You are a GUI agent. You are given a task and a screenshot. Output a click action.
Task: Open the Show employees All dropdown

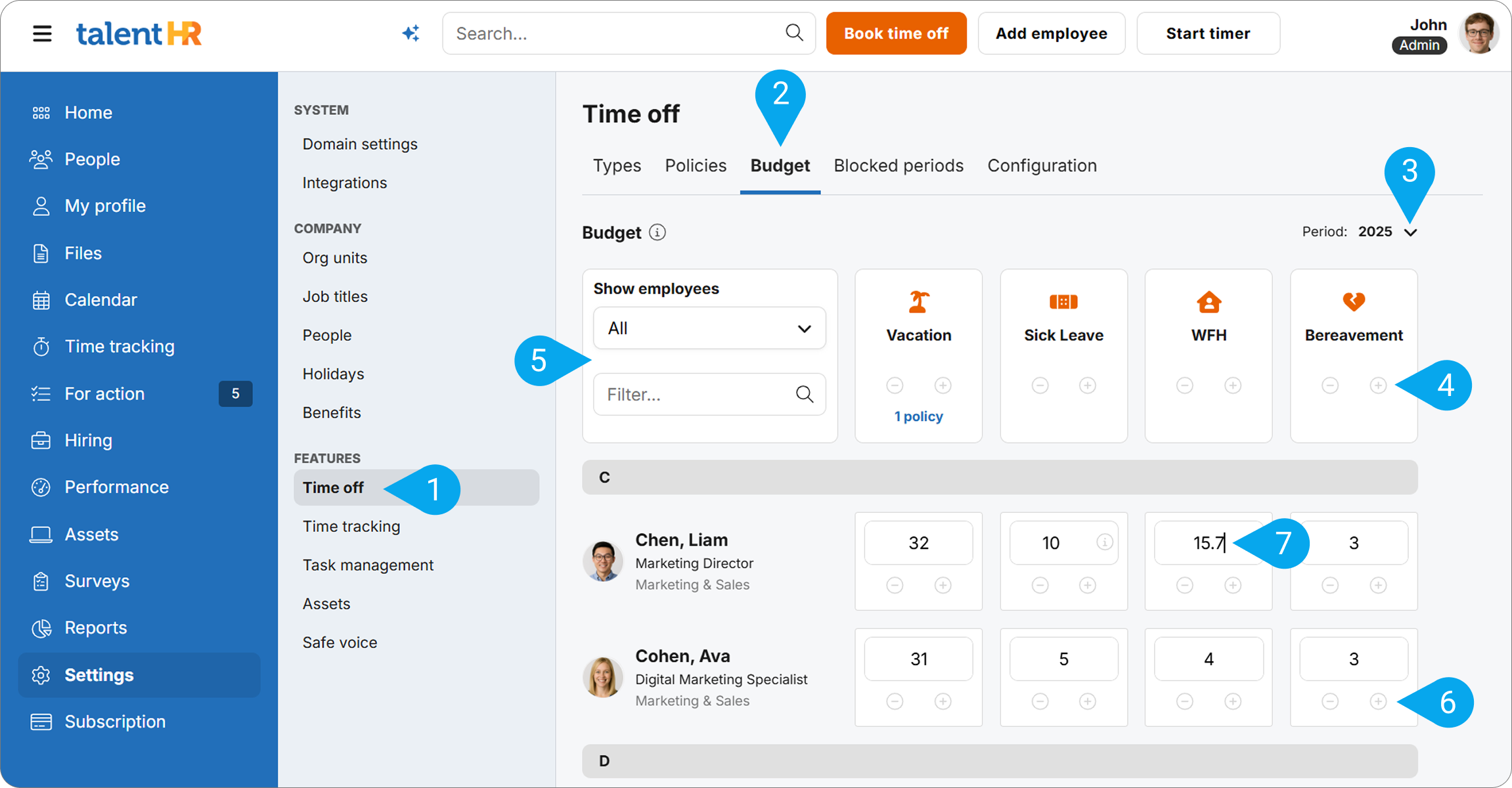click(x=709, y=328)
